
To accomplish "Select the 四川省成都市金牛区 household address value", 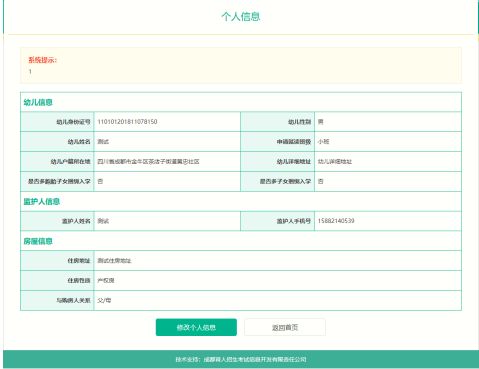I will coord(148,162).
